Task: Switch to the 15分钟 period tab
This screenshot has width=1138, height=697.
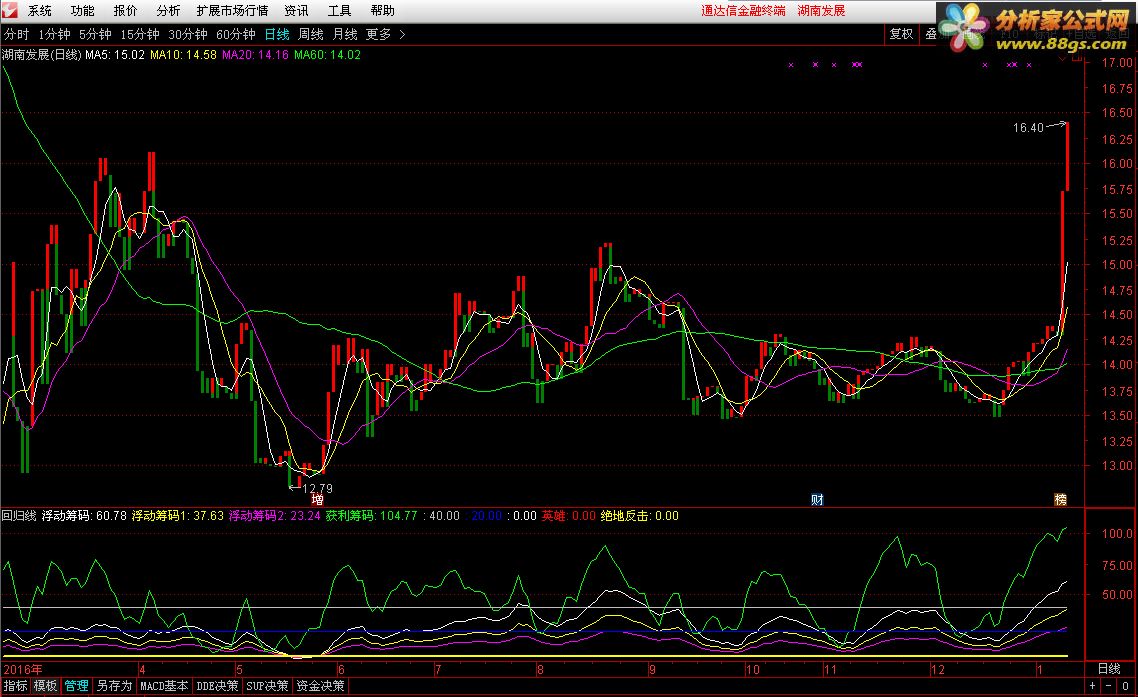Action: click(139, 34)
